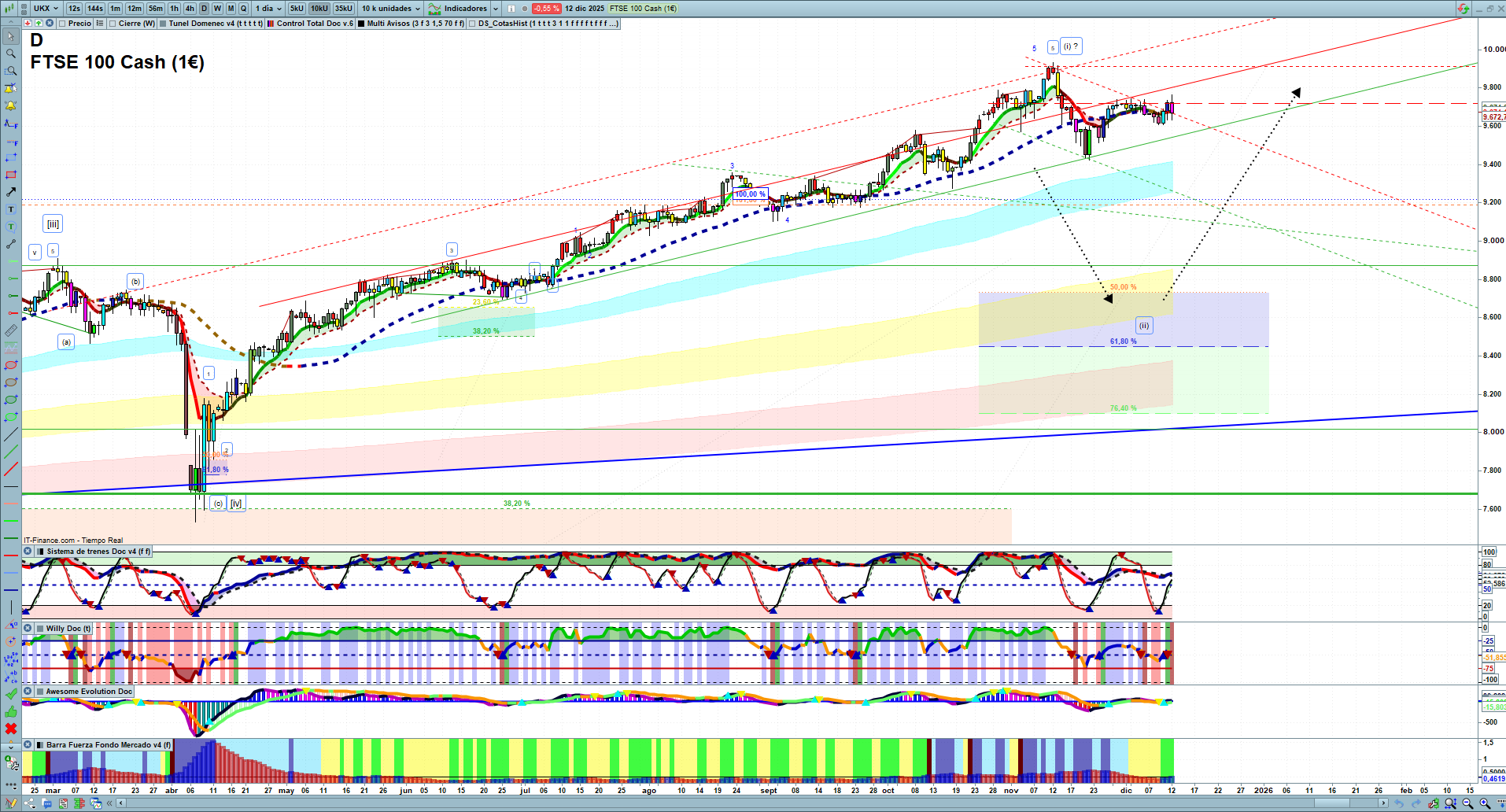Image resolution: width=1506 pixels, height=812 pixels.
Task: Select the alert bell tool
Action: tap(11, 105)
